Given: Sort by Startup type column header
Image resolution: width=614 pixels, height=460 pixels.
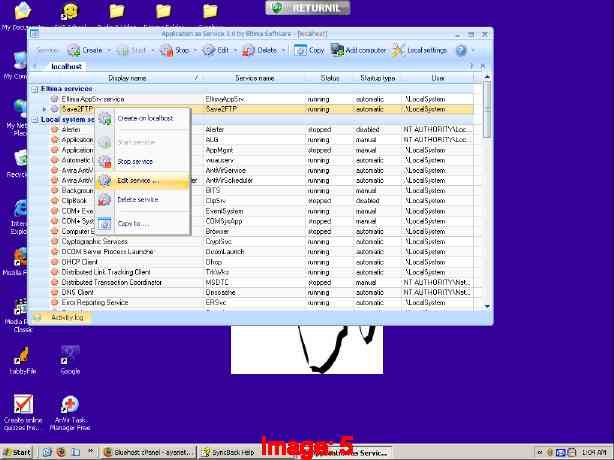Looking at the screenshot, I should [377, 78].
